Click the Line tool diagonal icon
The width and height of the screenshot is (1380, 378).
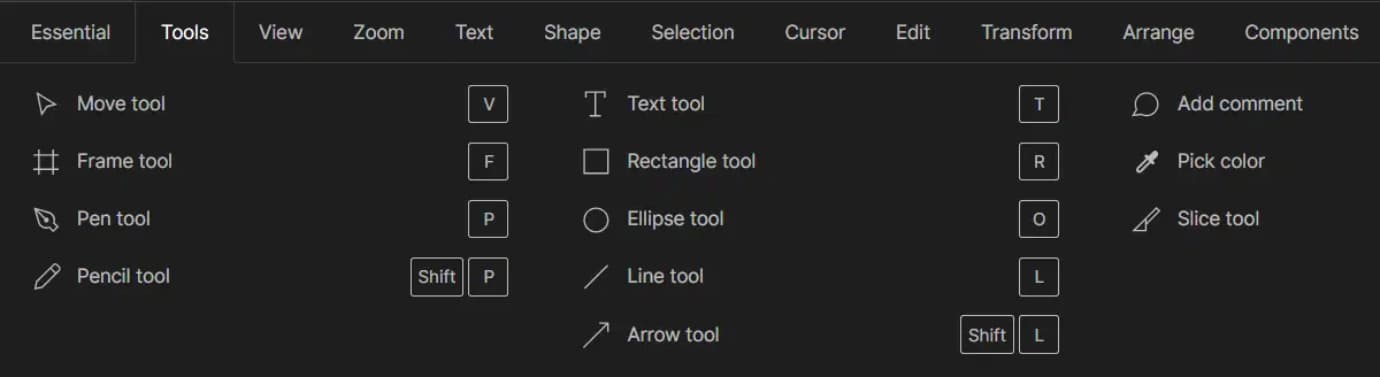[596, 277]
